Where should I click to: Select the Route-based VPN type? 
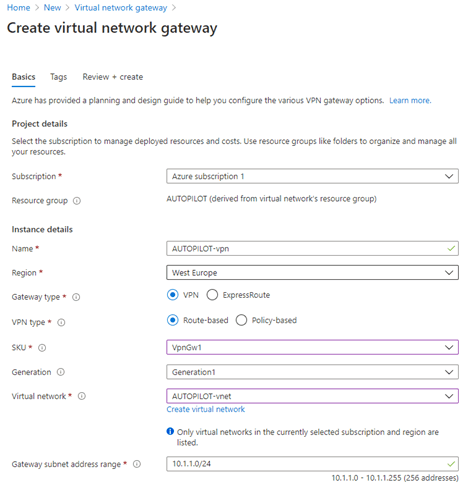(172, 320)
